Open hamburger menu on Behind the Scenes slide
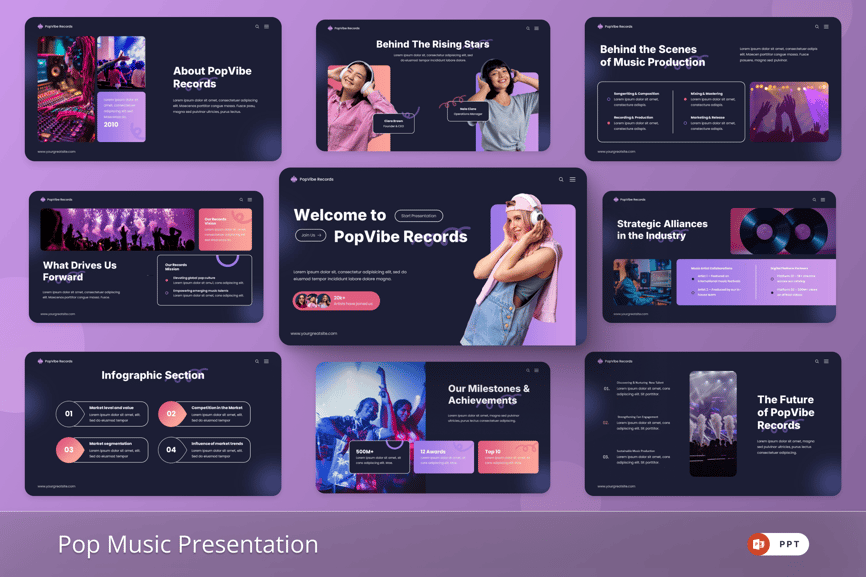Image resolution: width=866 pixels, height=577 pixels. (826, 27)
